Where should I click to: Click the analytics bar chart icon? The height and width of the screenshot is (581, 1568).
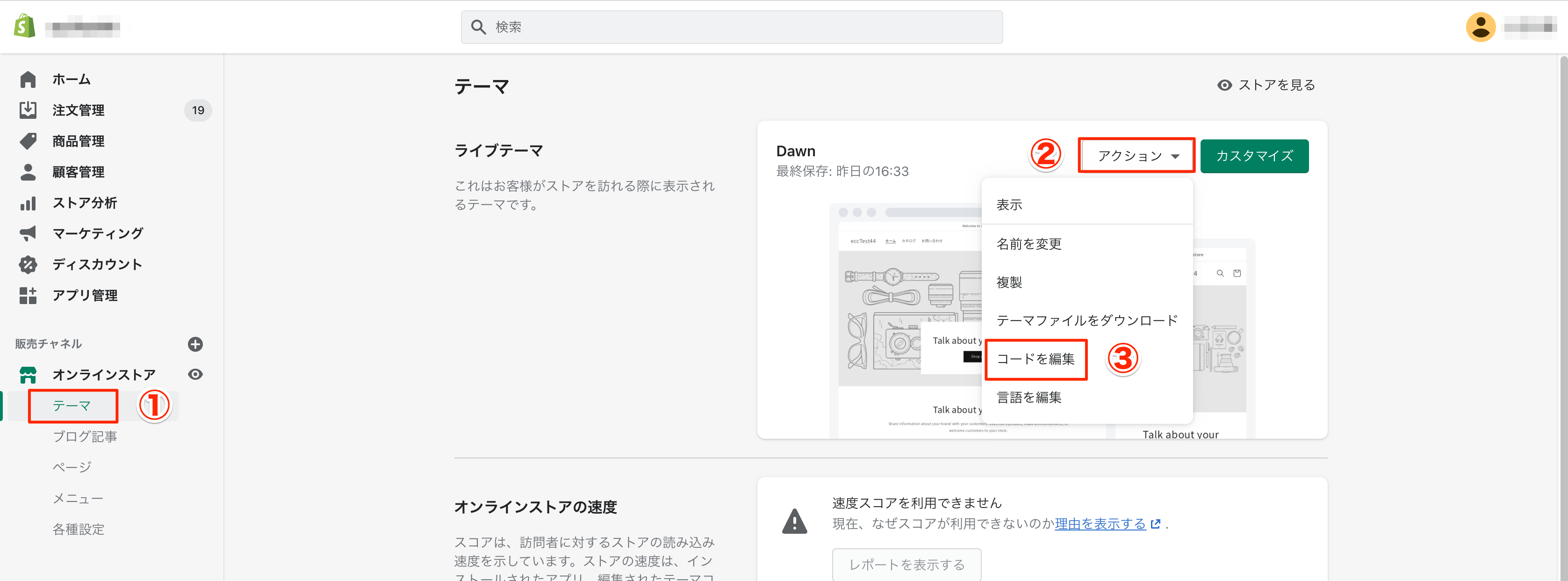tap(28, 203)
